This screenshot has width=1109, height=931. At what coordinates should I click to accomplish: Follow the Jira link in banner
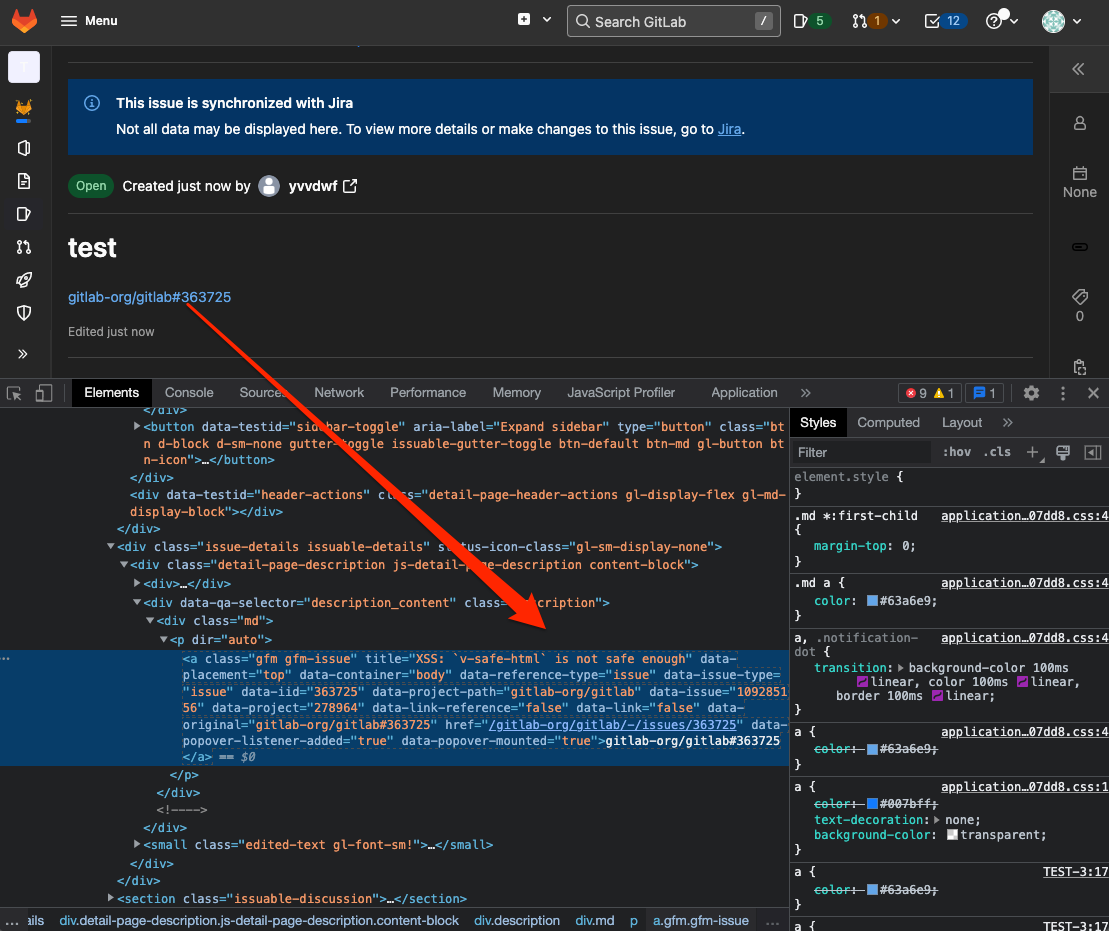click(729, 129)
